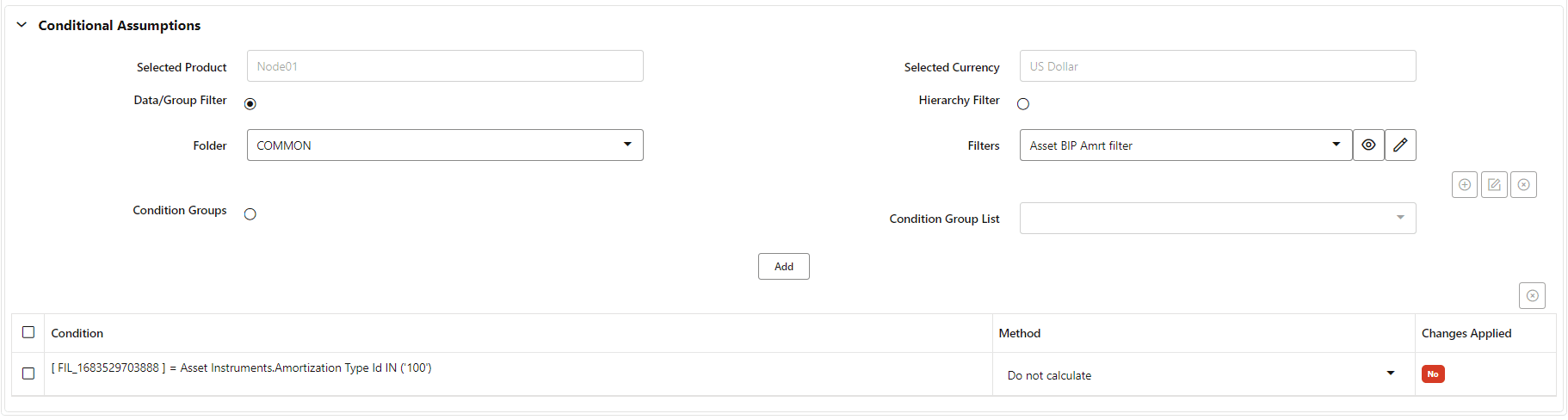Click the edit filter pencil icon
Screen dimensions: 1568x420
coord(1400,145)
